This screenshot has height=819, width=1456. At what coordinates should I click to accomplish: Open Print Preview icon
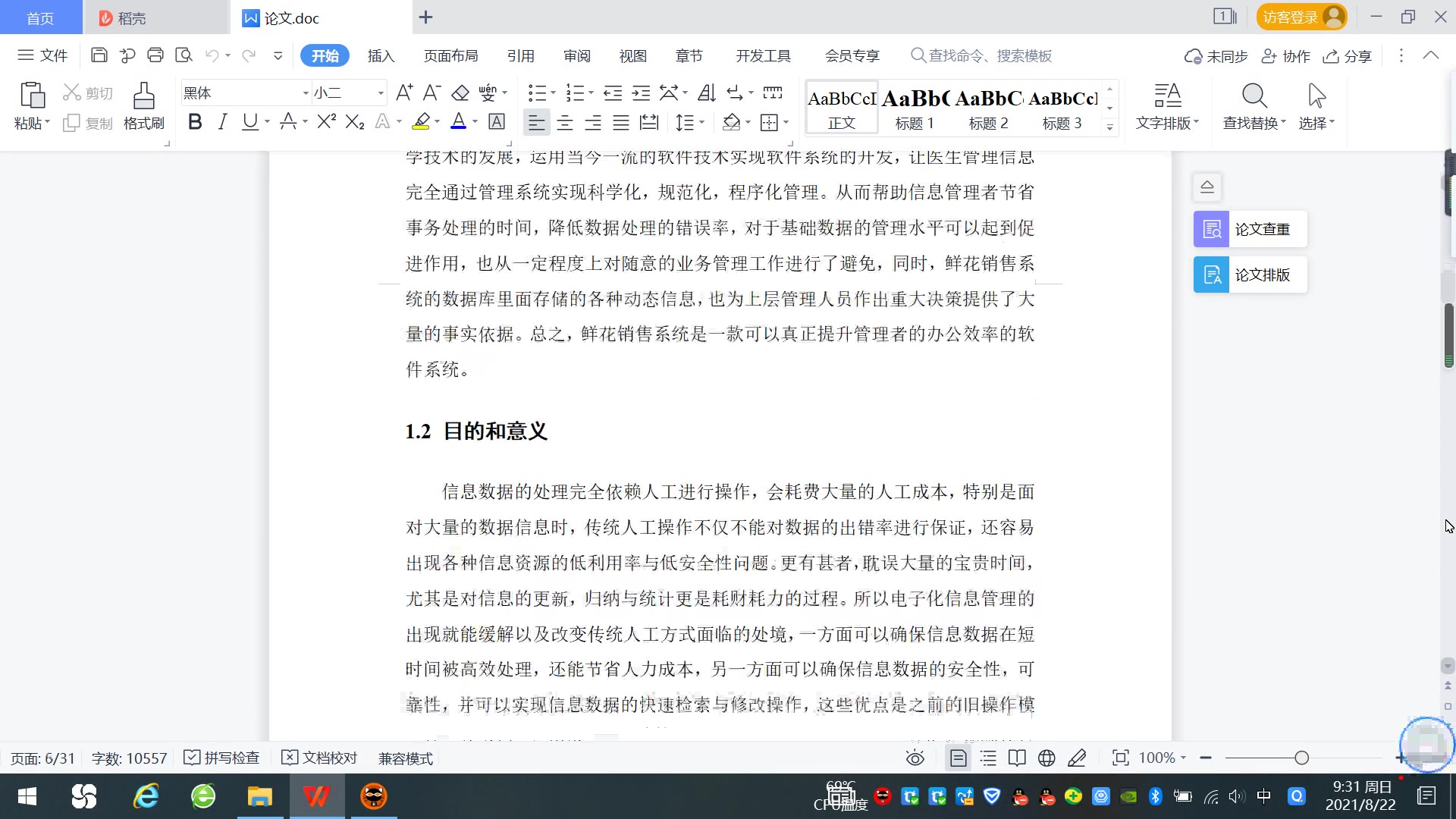point(184,55)
